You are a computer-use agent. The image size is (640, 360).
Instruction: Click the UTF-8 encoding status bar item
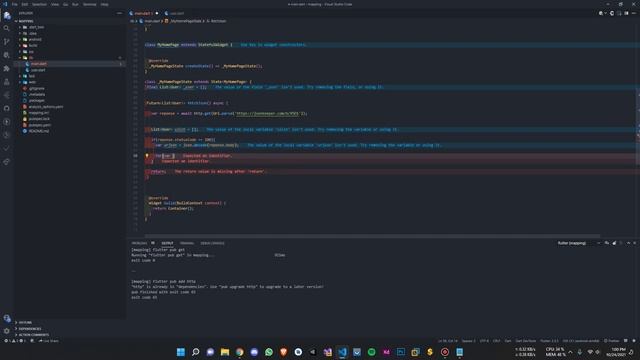484,341
